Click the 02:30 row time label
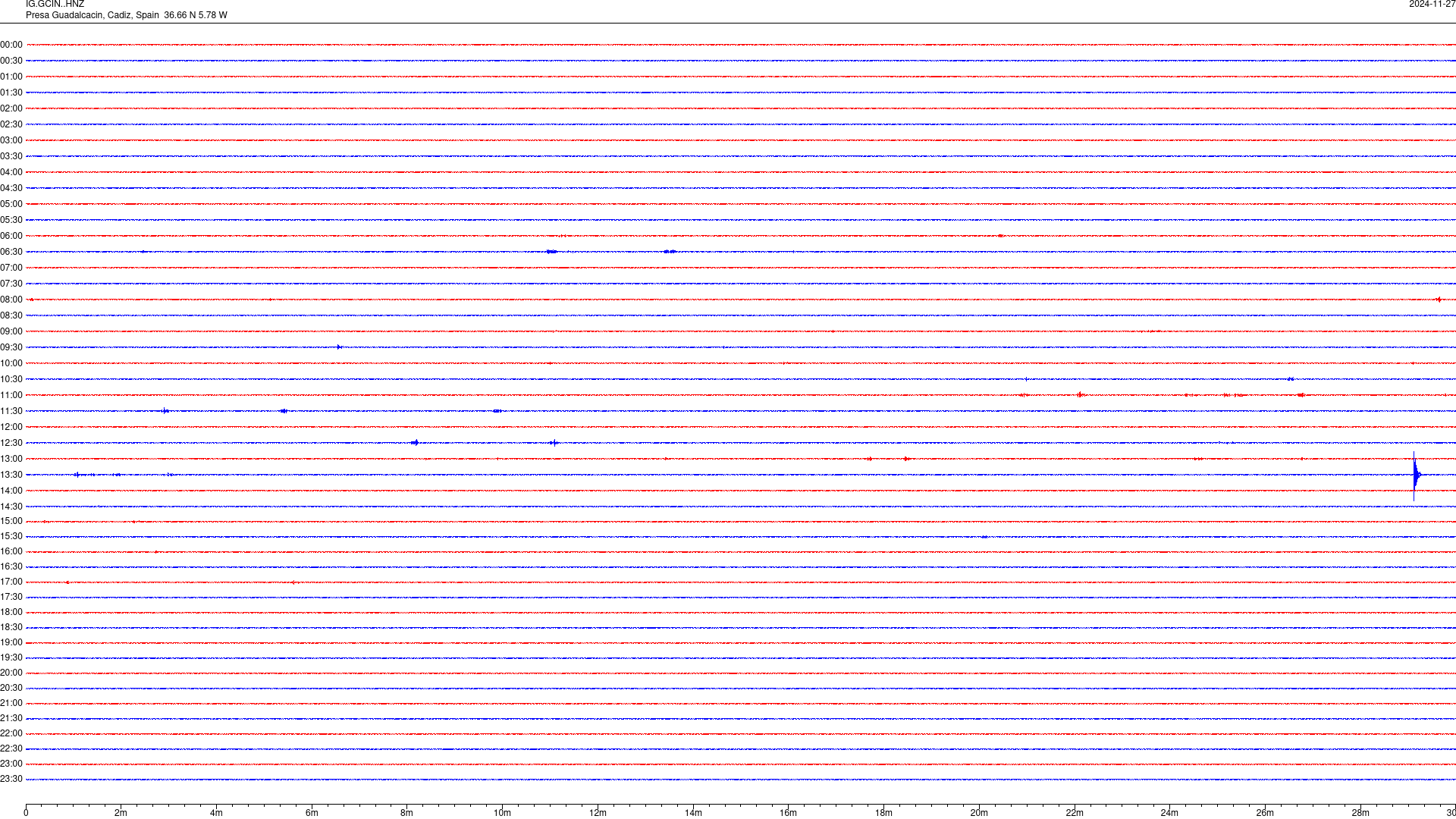This screenshot has width=1456, height=819. coord(11,124)
